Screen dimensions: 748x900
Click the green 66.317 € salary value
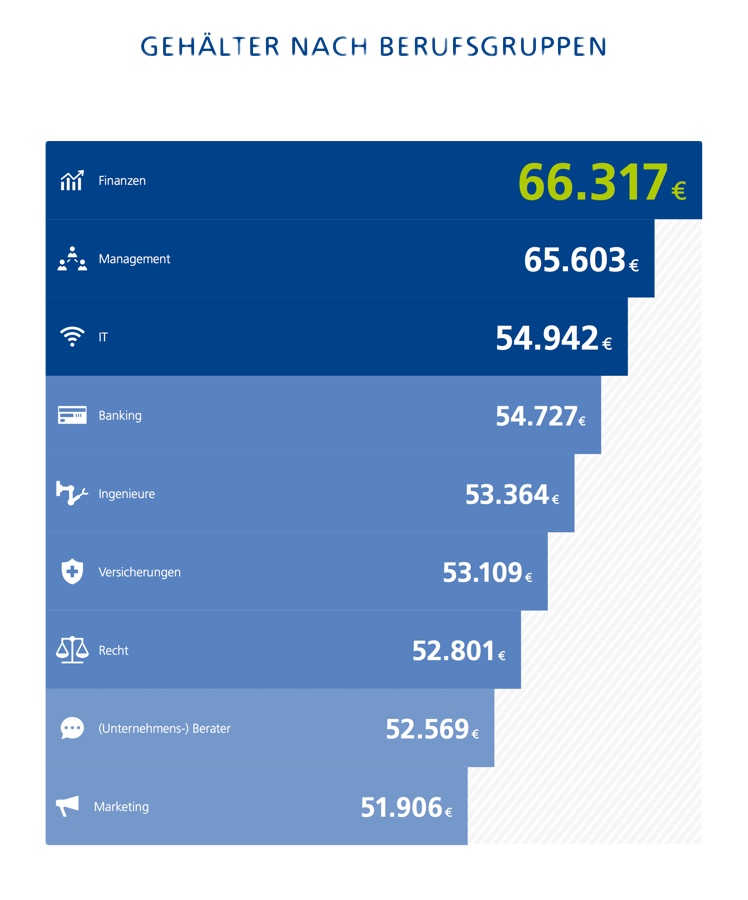pyautogui.click(x=600, y=183)
